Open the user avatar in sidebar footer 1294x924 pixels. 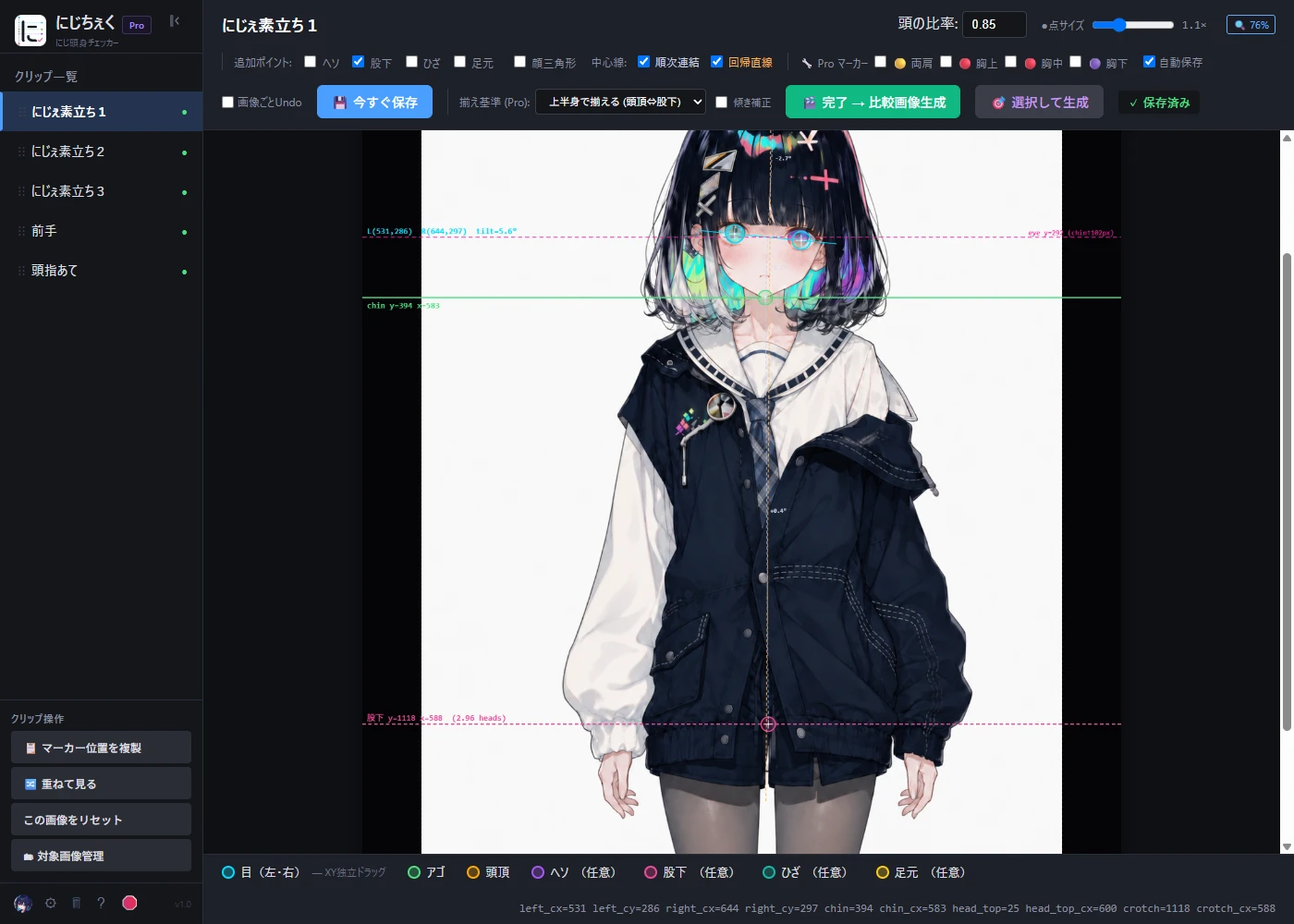pyautogui.click(x=23, y=903)
